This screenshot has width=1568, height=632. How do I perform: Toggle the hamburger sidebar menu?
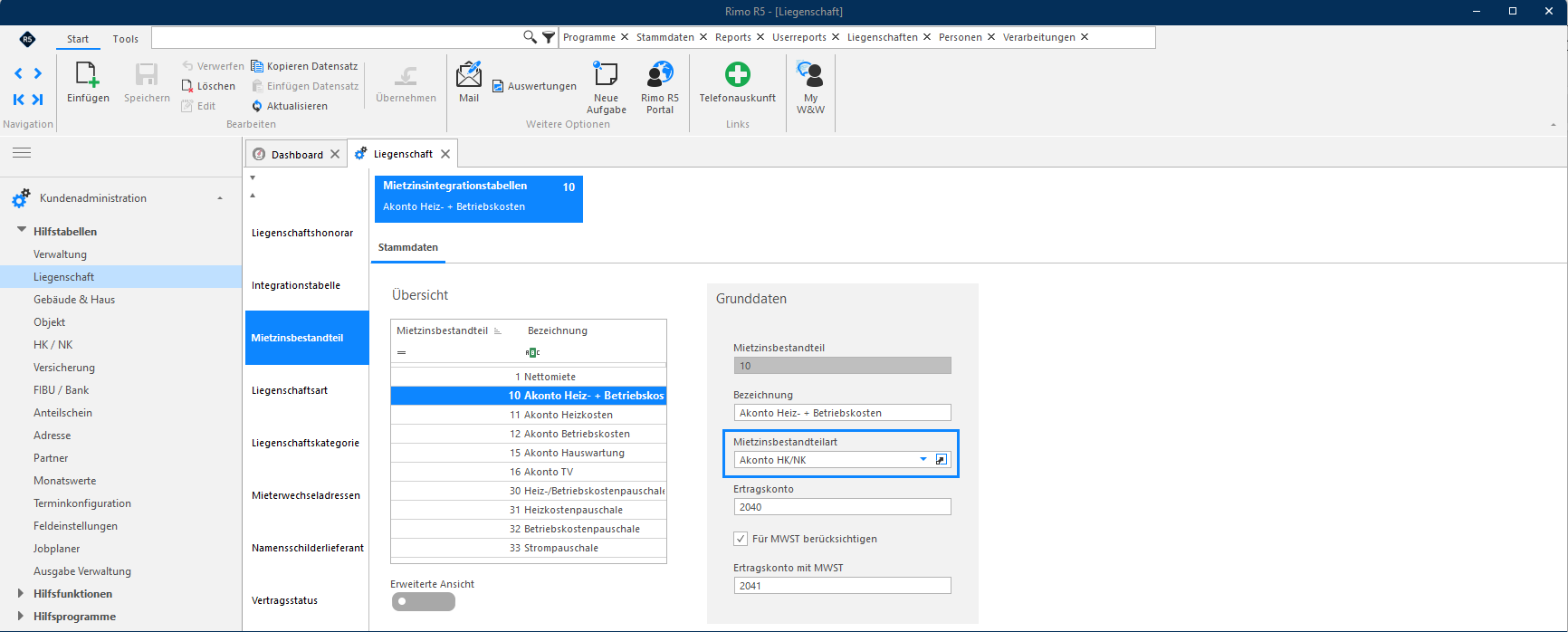click(x=22, y=153)
